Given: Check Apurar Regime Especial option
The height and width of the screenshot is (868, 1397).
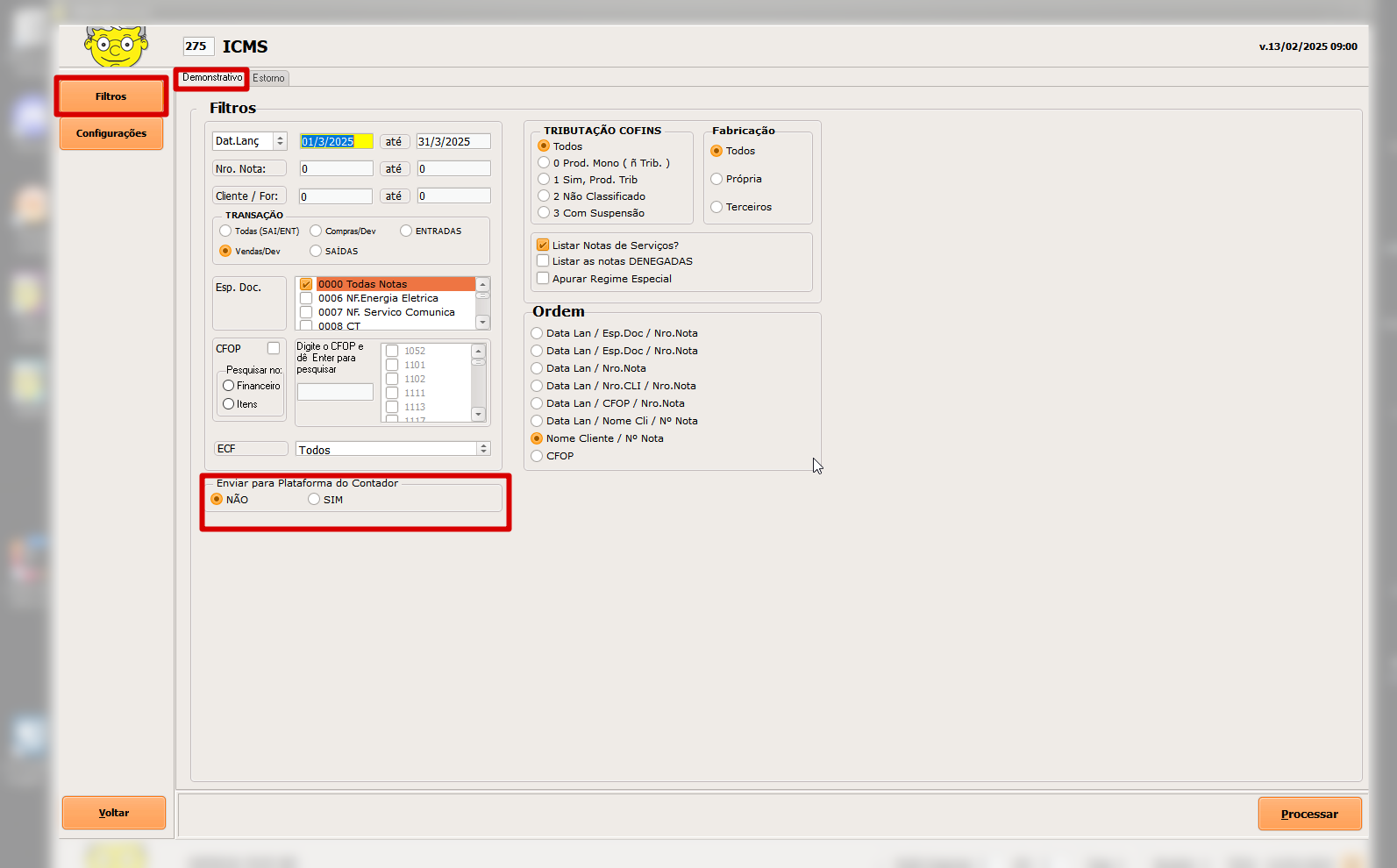Looking at the screenshot, I should pyautogui.click(x=543, y=279).
